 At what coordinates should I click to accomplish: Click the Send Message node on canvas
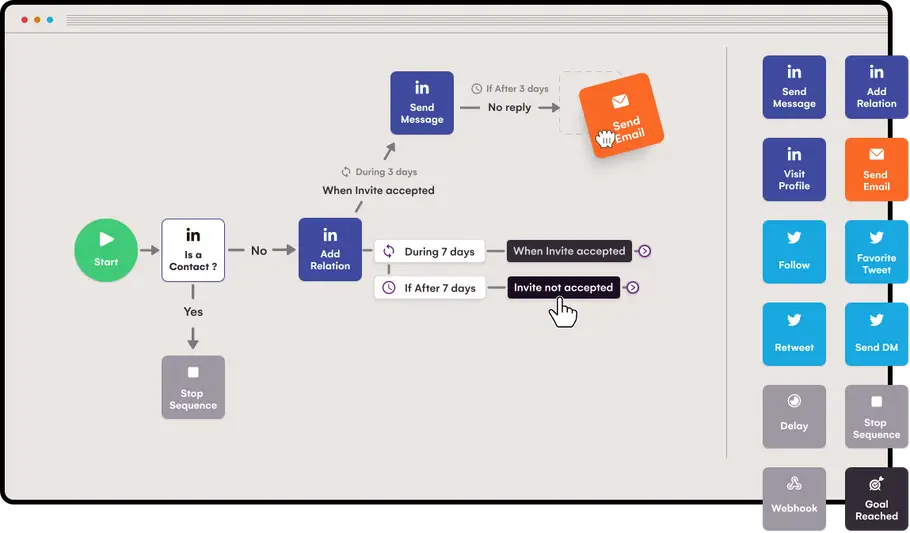pyautogui.click(x=422, y=103)
